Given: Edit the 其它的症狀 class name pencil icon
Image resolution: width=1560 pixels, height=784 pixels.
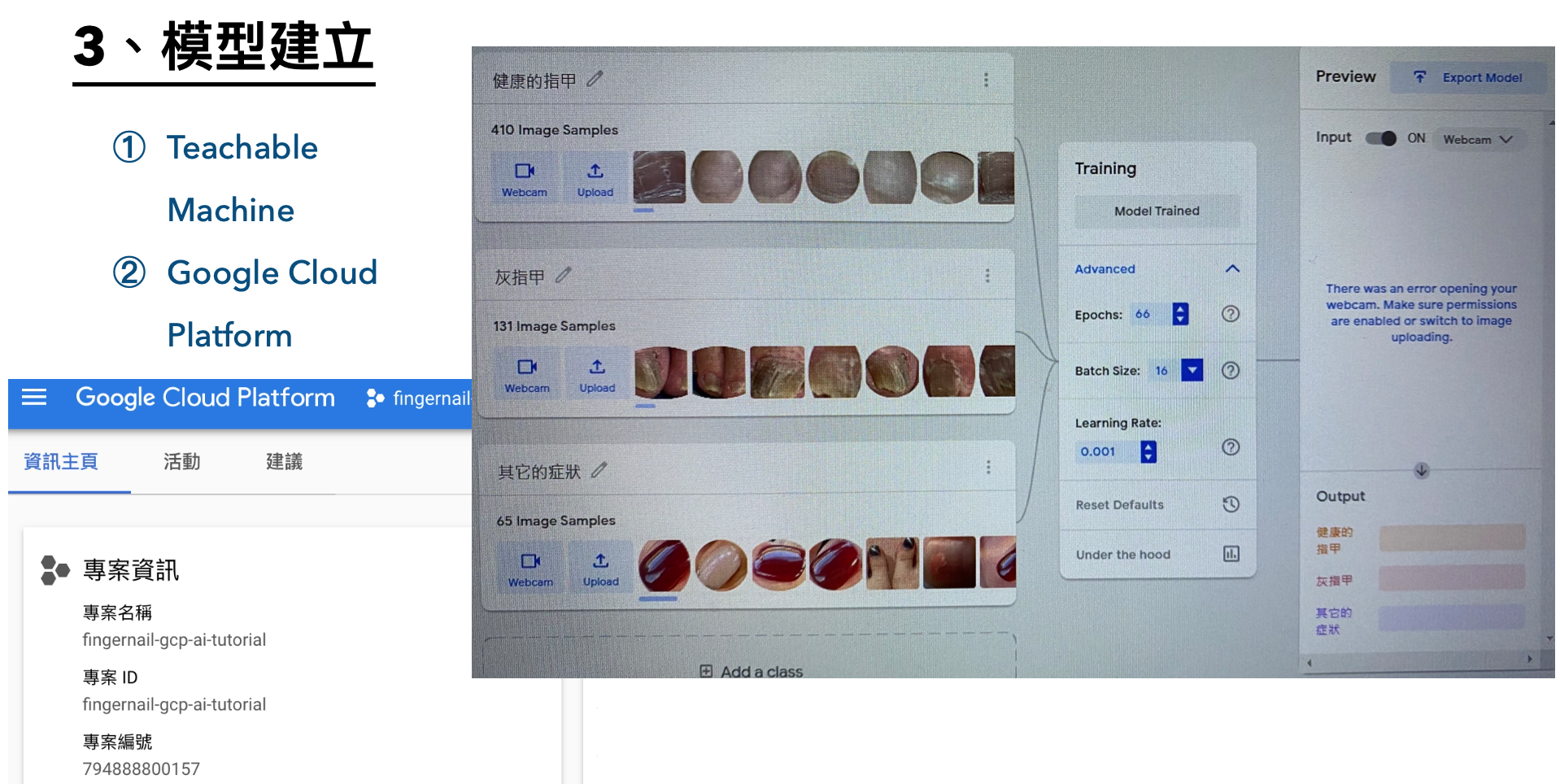Looking at the screenshot, I should click(599, 470).
